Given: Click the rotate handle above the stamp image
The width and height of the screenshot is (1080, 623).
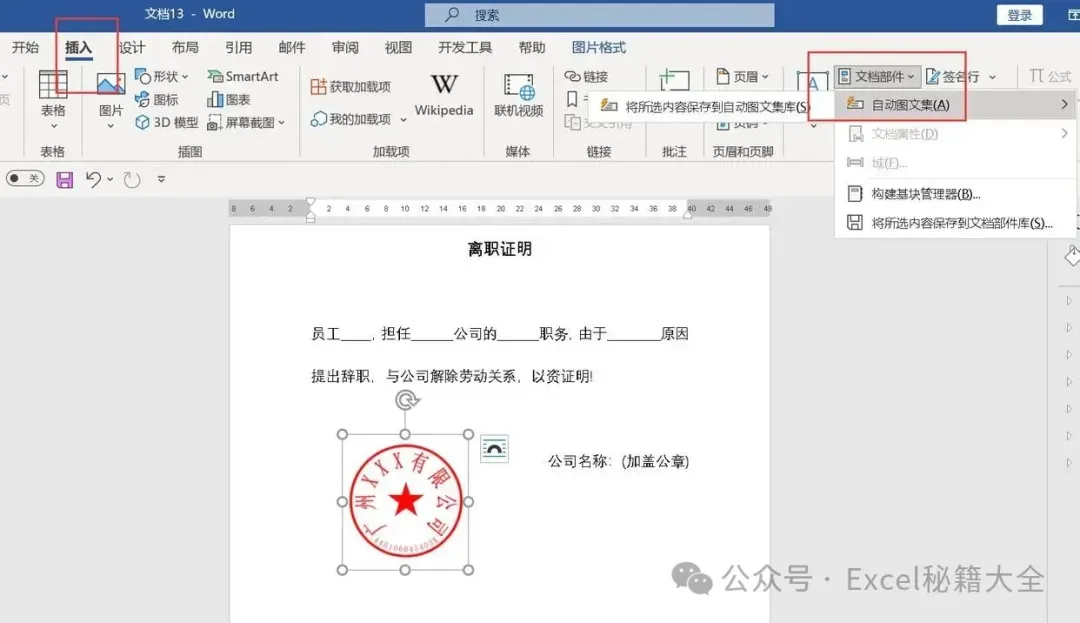Looking at the screenshot, I should (x=407, y=400).
